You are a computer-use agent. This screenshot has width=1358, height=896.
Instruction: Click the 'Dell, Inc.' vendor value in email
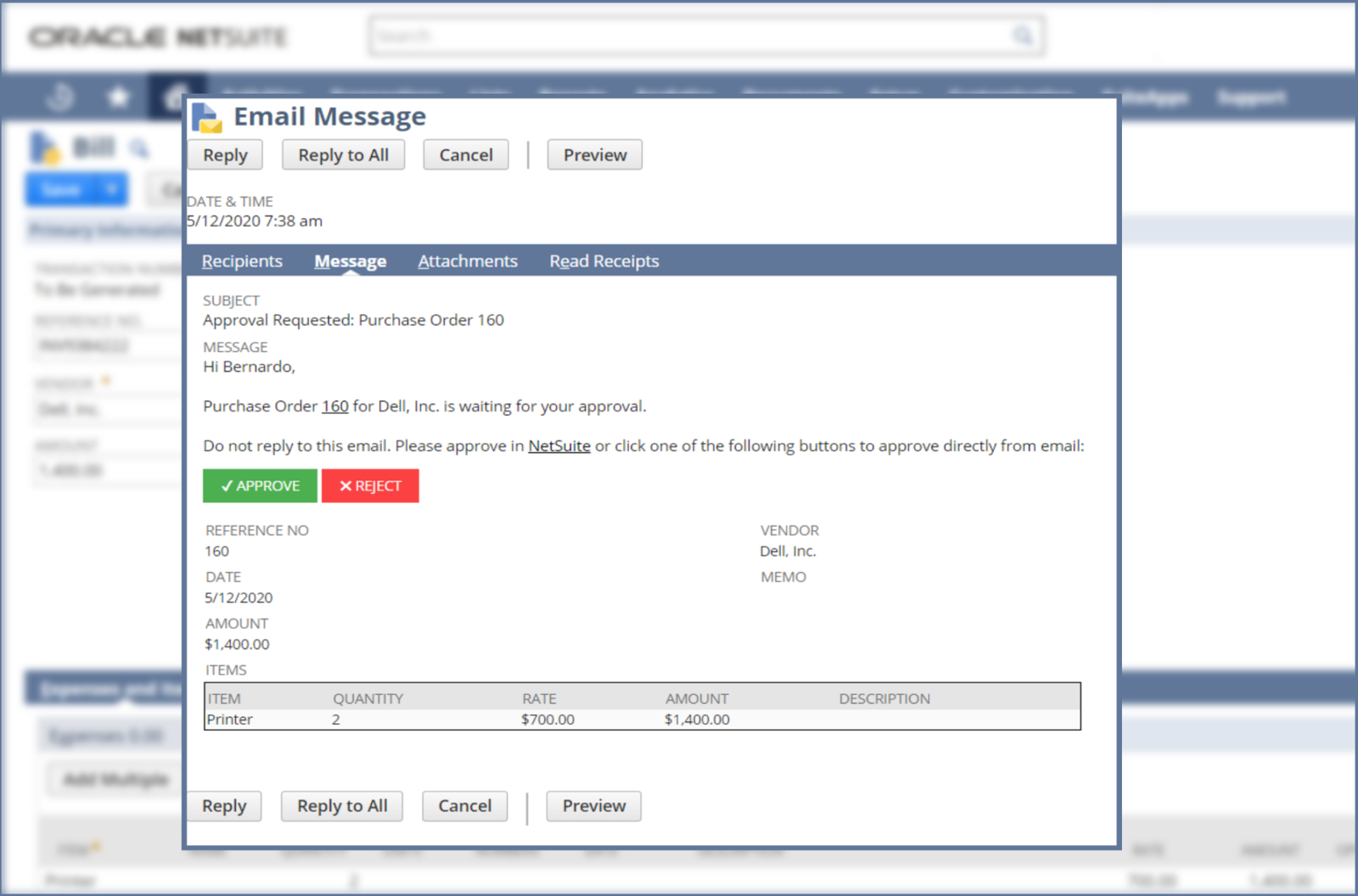point(788,552)
